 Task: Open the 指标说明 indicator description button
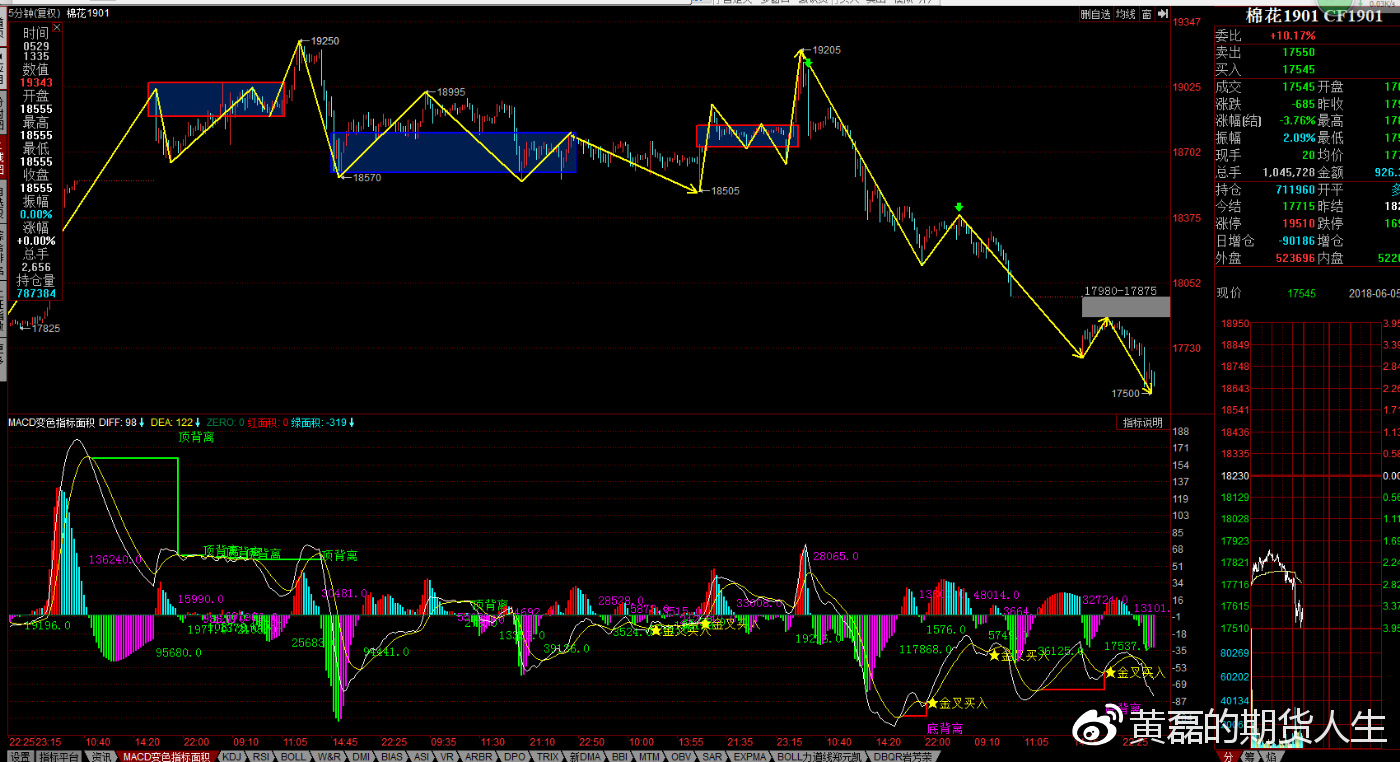[1142, 423]
